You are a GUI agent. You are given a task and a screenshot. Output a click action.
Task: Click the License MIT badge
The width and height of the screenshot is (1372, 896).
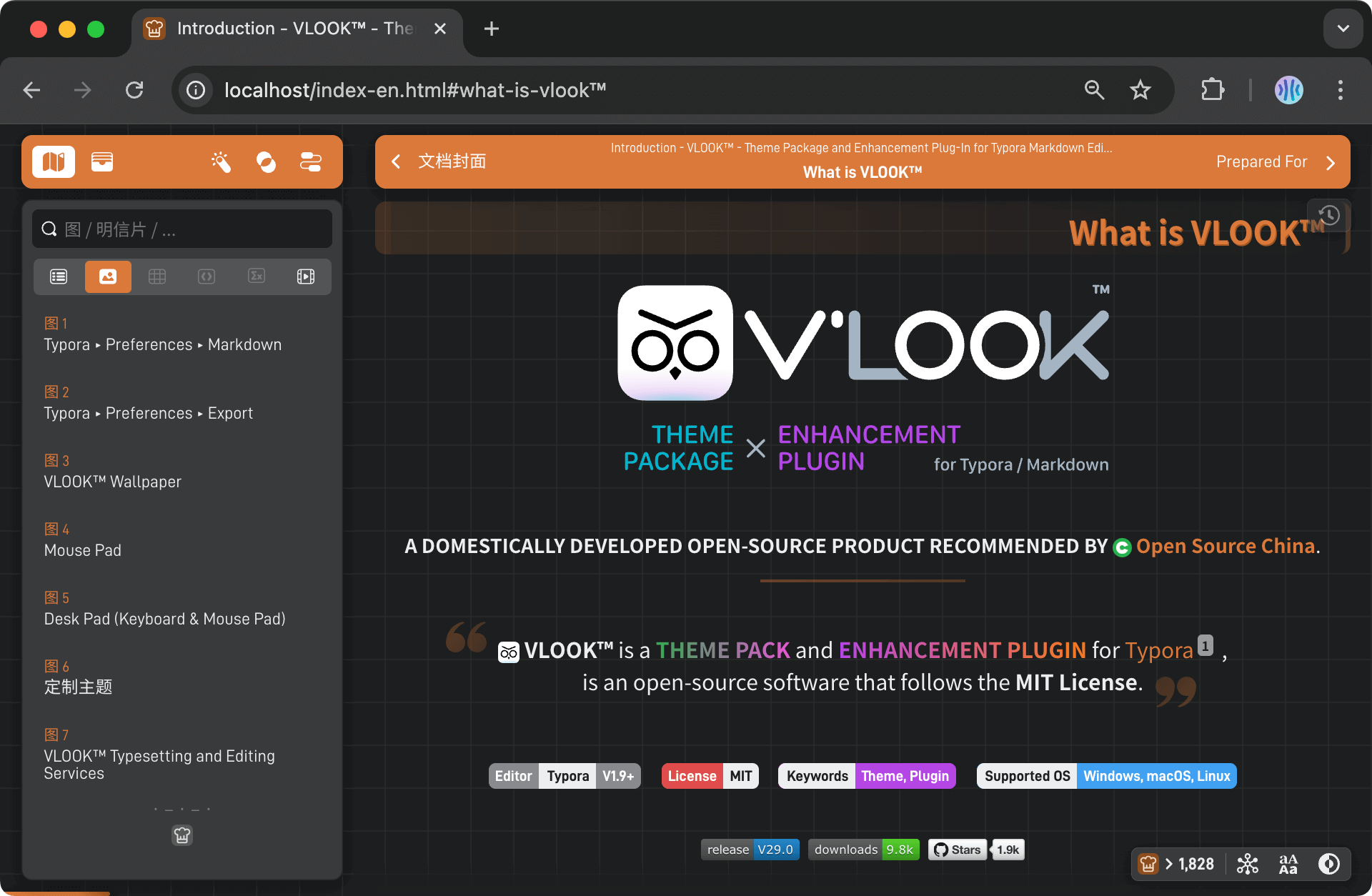point(710,776)
